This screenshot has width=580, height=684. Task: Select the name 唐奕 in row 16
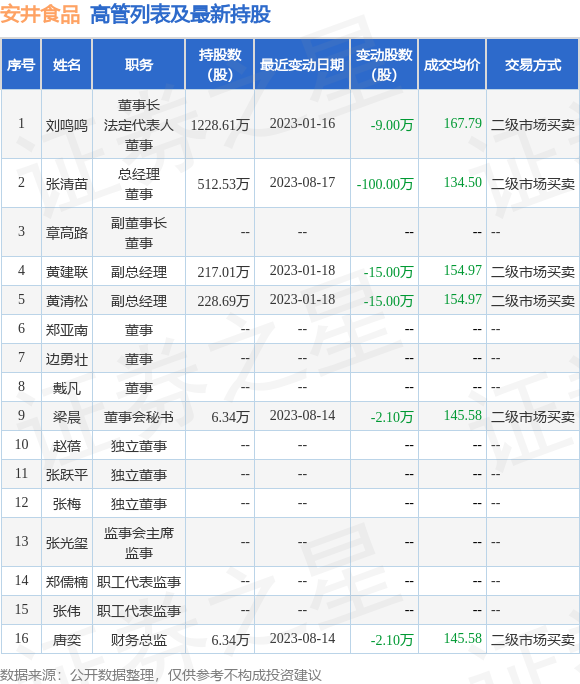[x=67, y=640]
